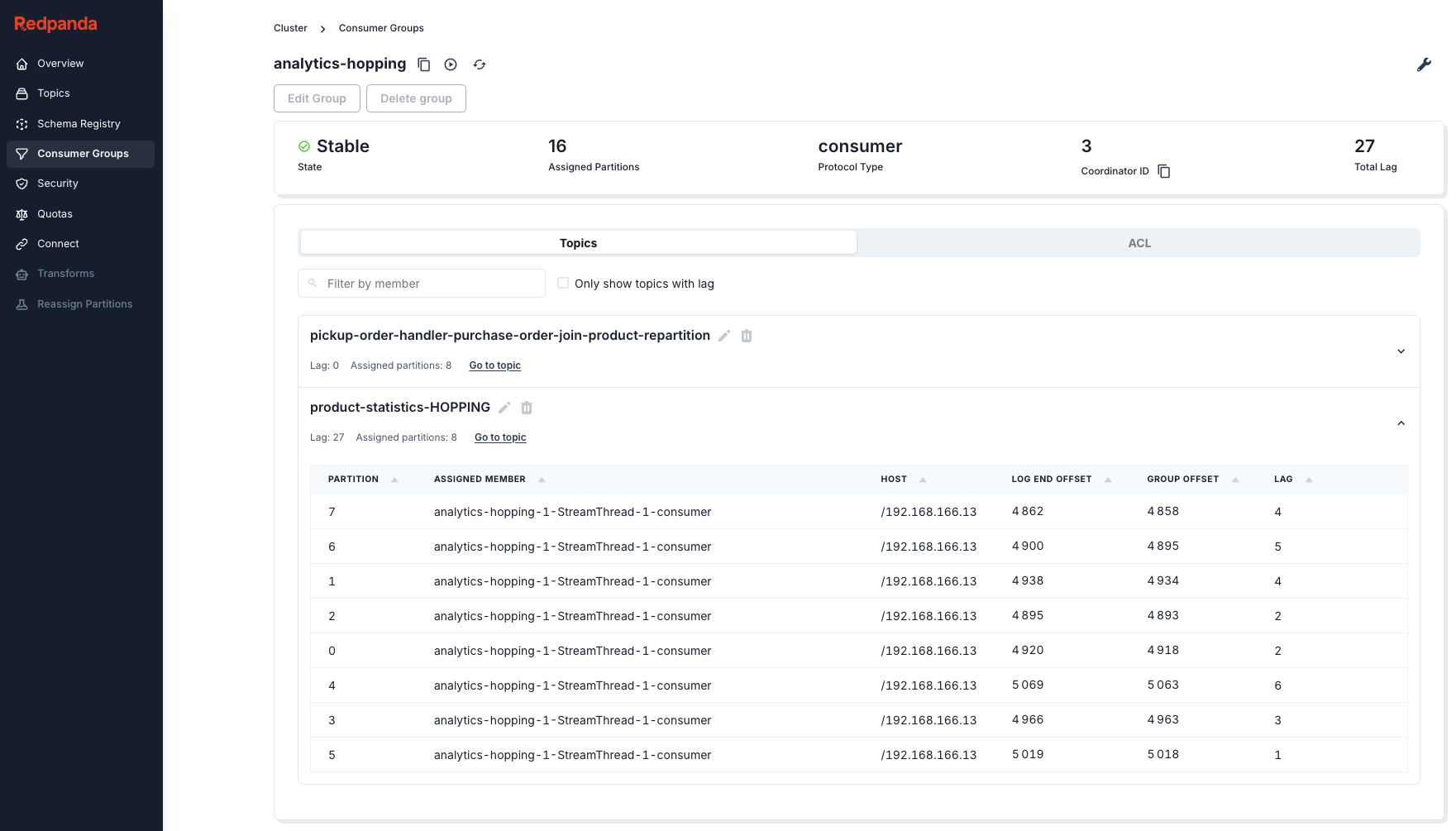Delete offsets for product-statistics-HOPPING topic
The width and height of the screenshot is (1456, 831).
pyautogui.click(x=527, y=408)
